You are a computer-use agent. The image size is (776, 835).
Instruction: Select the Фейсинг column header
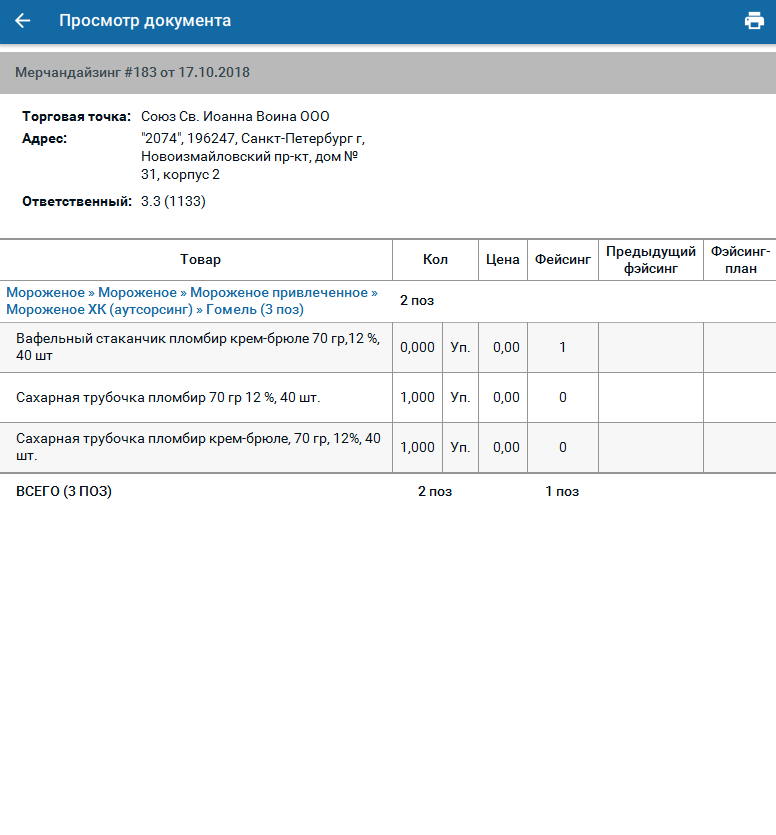[563, 259]
